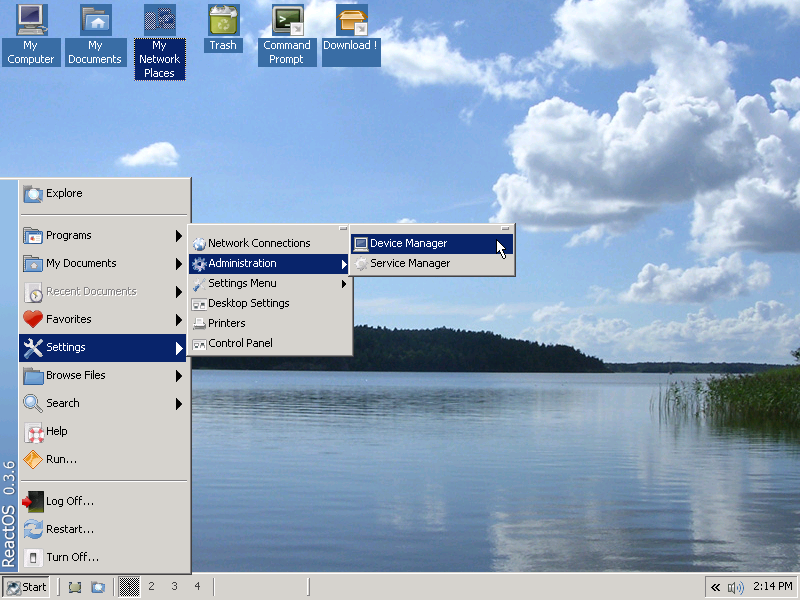Screen dimensions: 800x600
Task: Expand arrow next to Recent Documents
Action: click(x=179, y=292)
